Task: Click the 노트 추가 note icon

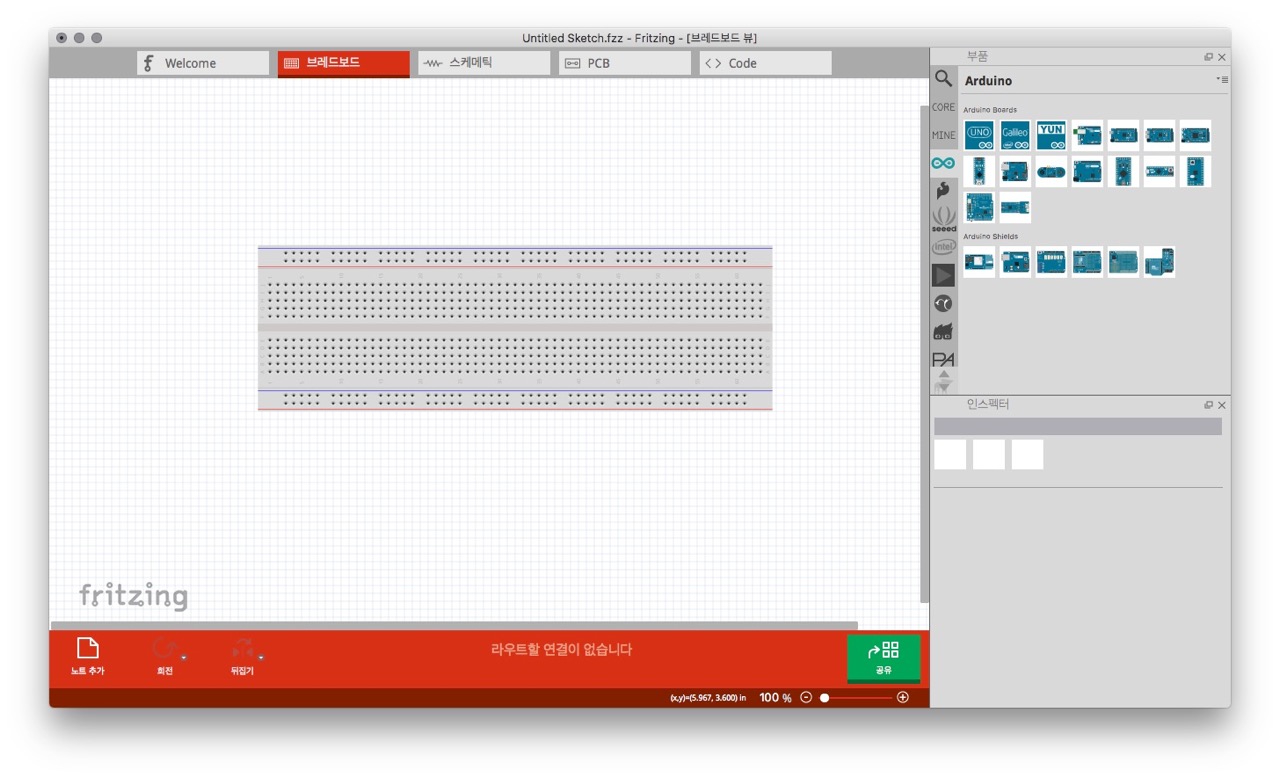Action: 88,648
